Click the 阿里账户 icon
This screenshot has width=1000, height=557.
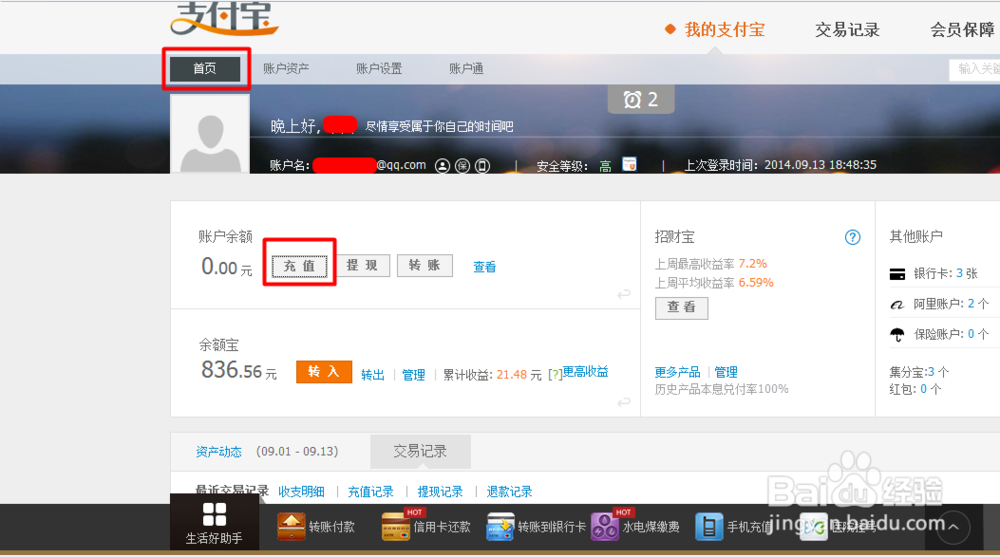point(897,304)
